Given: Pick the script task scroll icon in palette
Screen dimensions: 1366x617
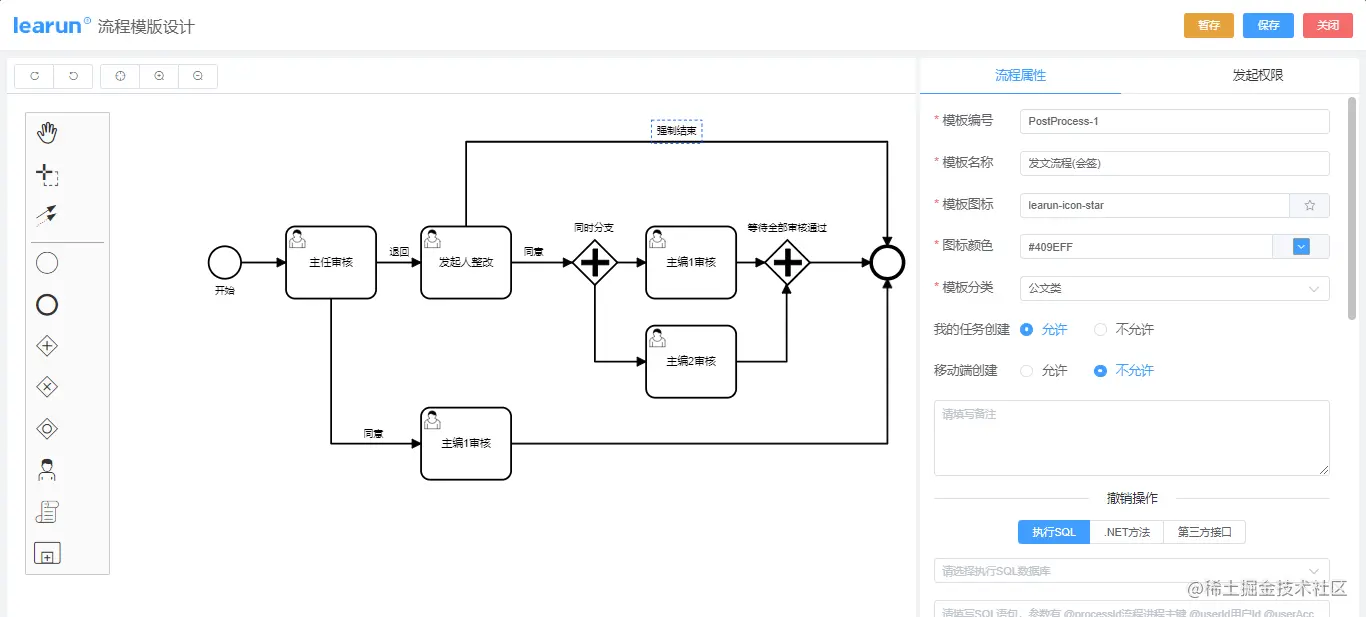Looking at the screenshot, I should tap(47, 511).
